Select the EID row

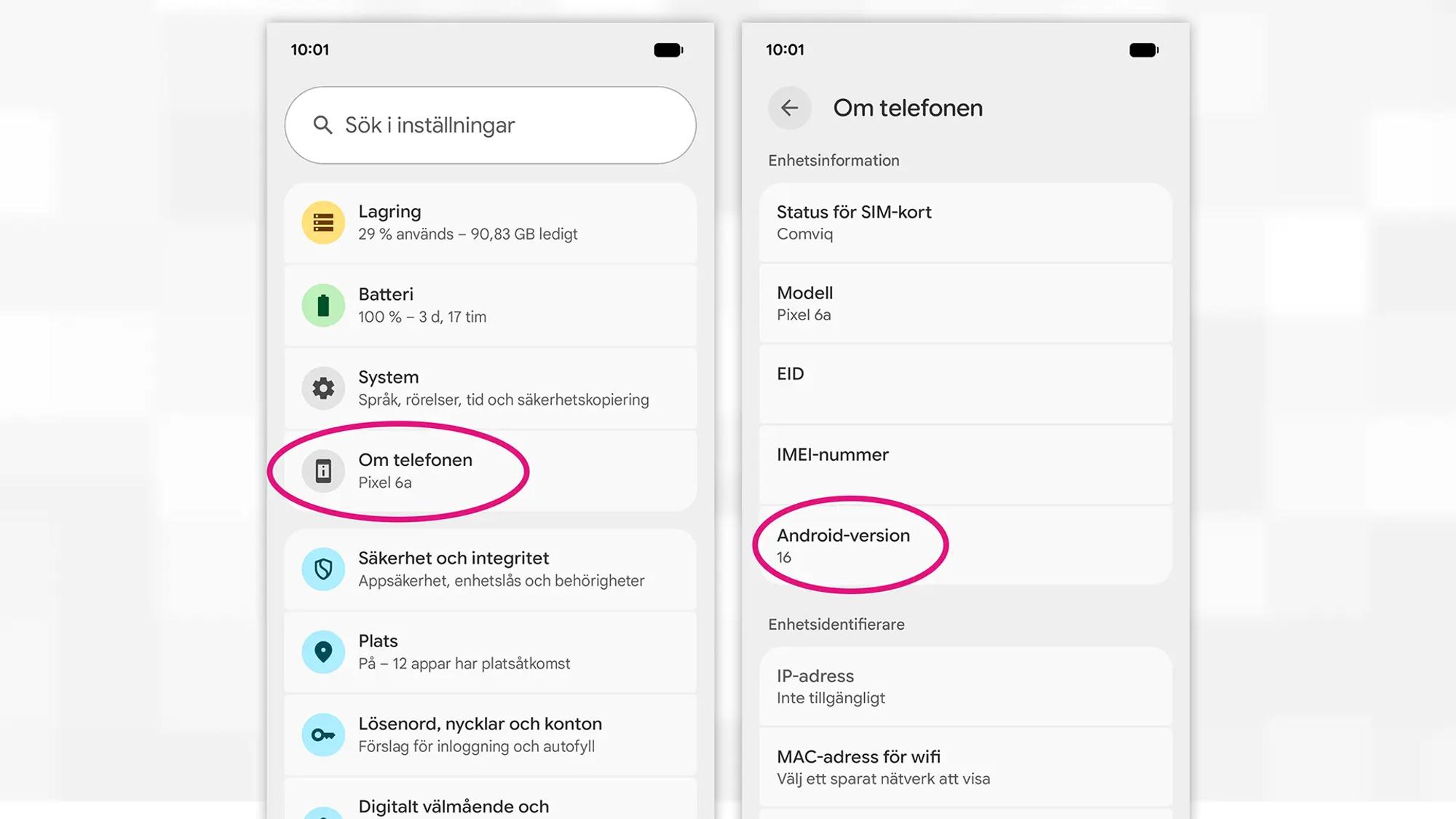[x=965, y=384]
